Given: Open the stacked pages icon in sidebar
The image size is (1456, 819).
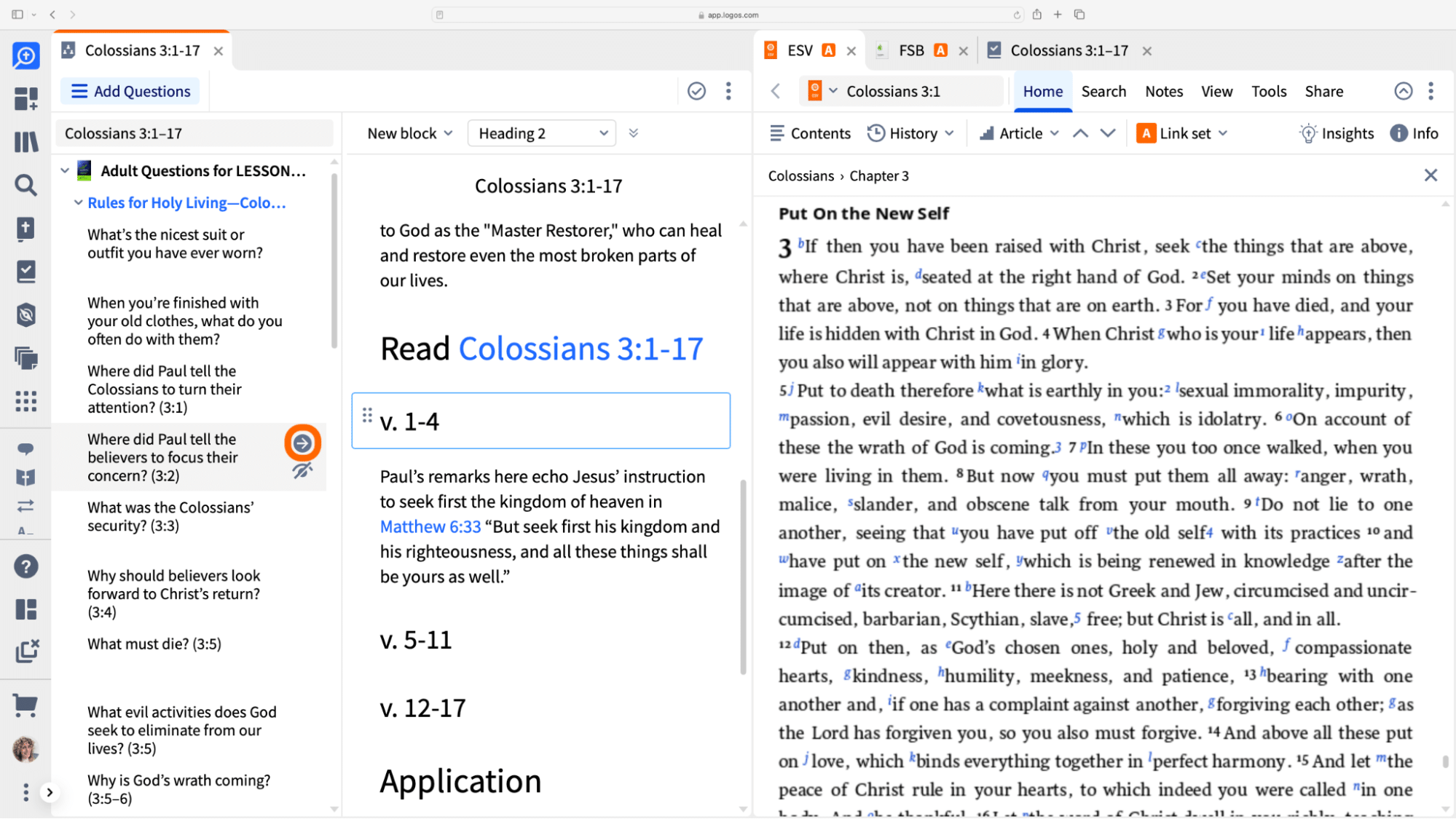Looking at the screenshot, I should [x=25, y=358].
